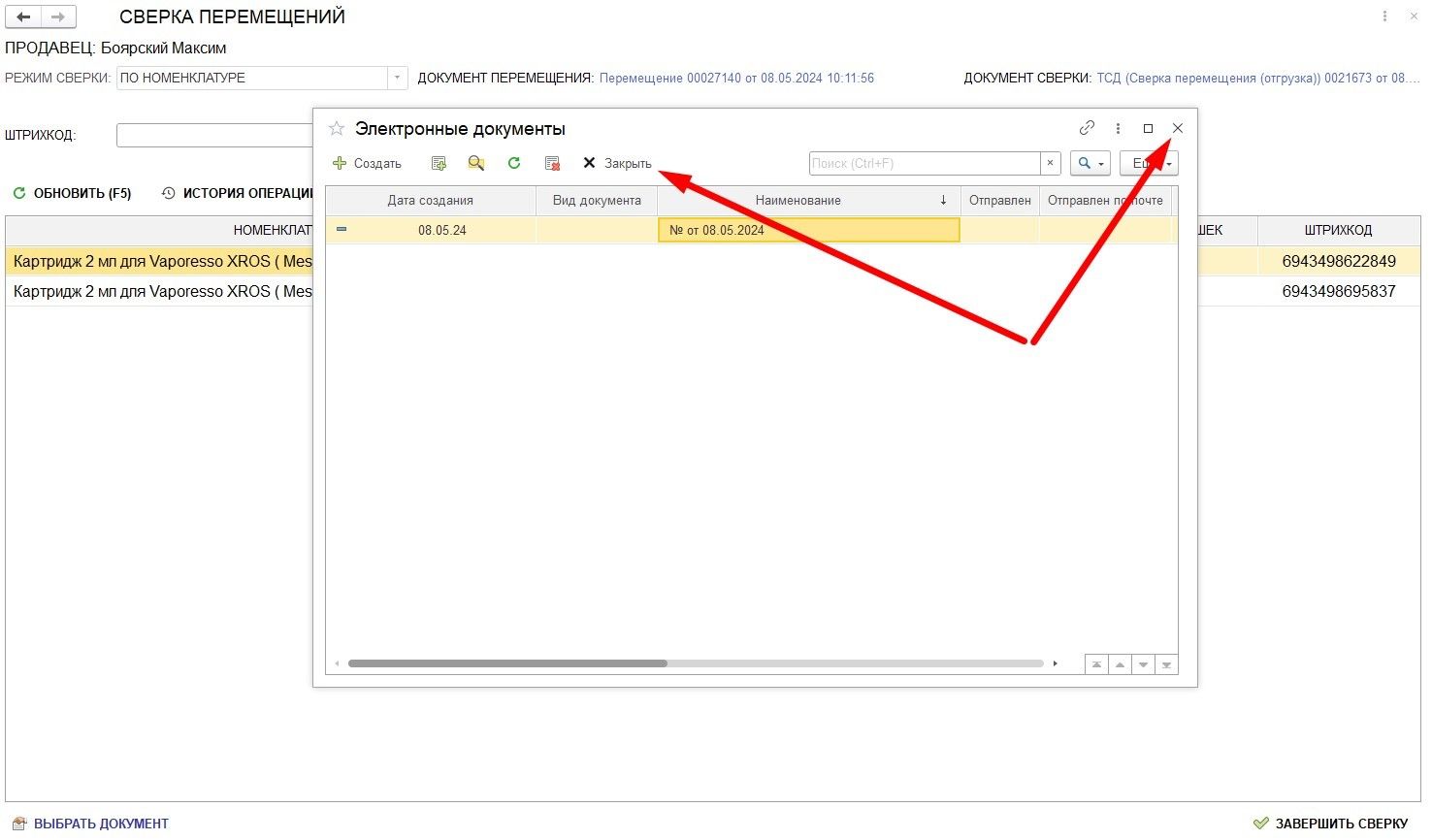The height and width of the screenshot is (840, 1432).
Task: Click the copy document icon in dialog toolbar
Action: [439, 164]
